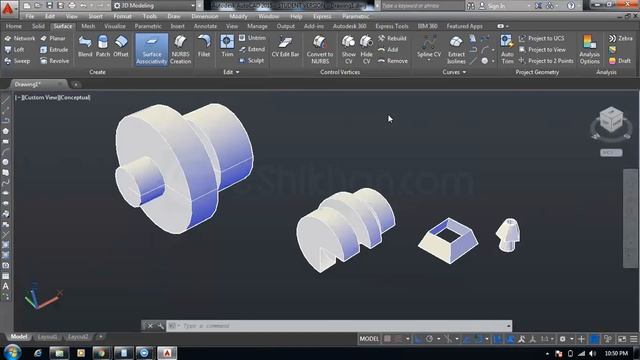Click the ViewCube navigation cube
This screenshot has height=360, width=640.
click(x=611, y=119)
